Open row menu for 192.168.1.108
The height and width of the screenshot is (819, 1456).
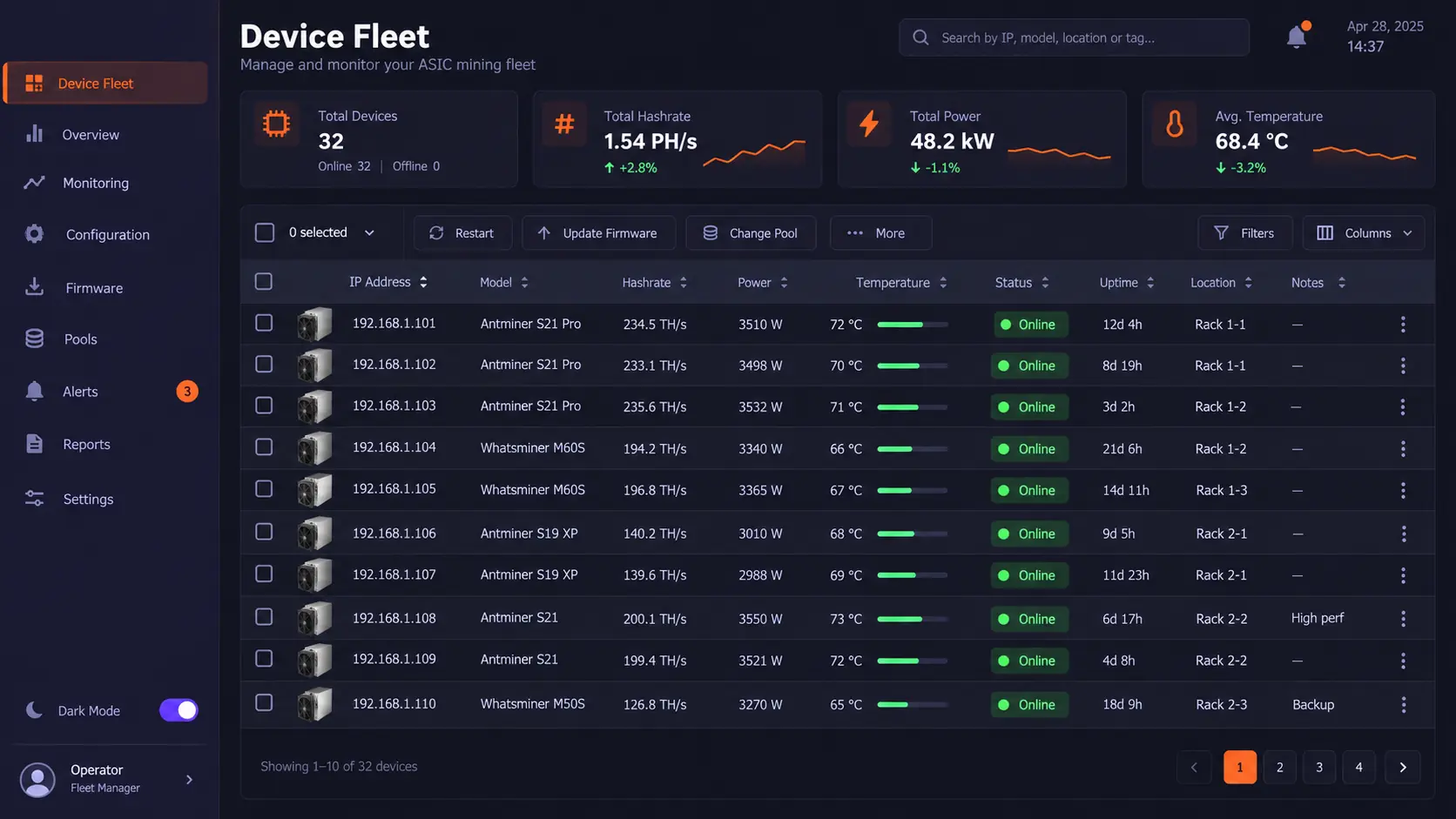click(1402, 618)
